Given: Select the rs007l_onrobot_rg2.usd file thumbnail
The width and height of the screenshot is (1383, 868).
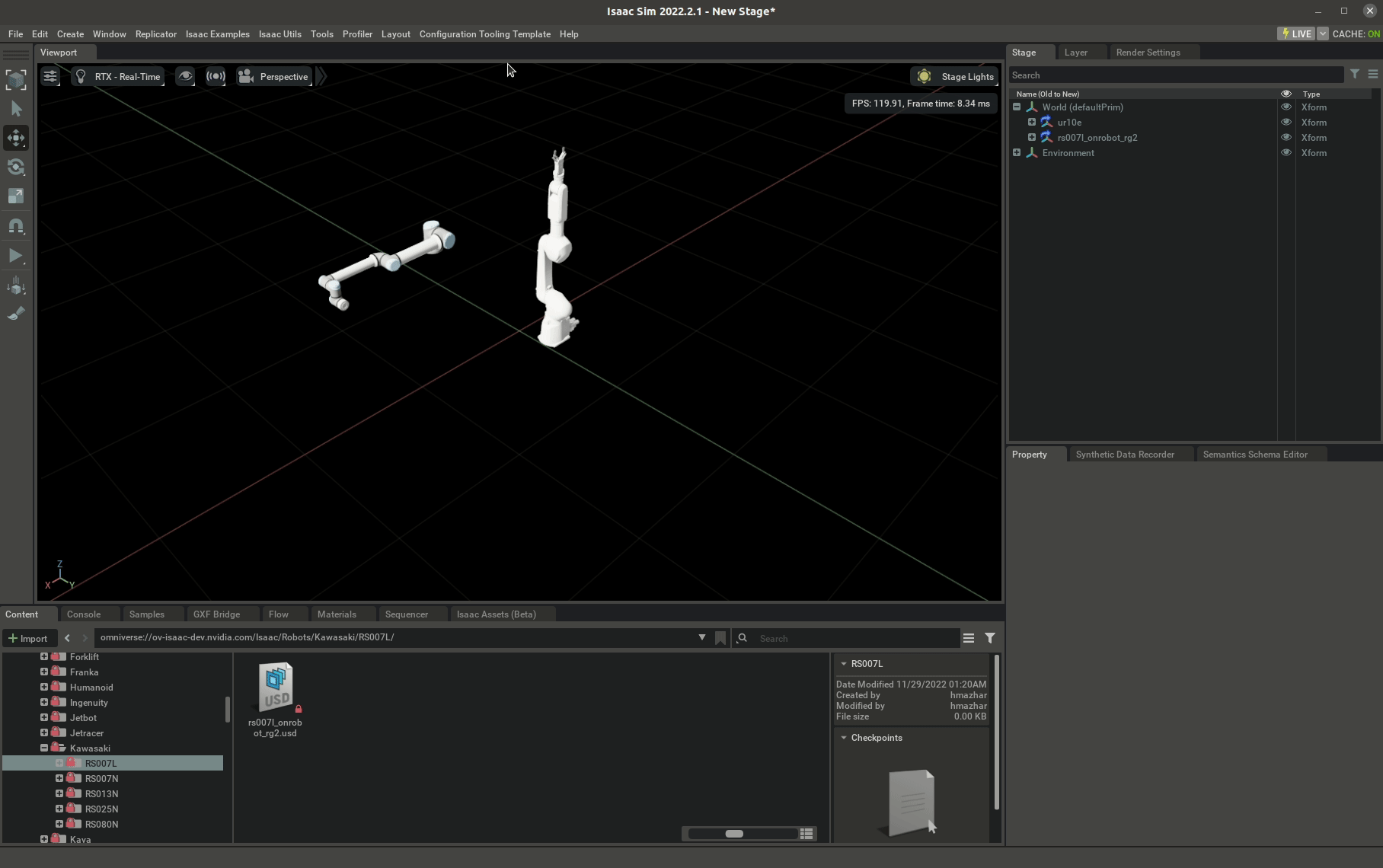Looking at the screenshot, I should tap(275, 688).
